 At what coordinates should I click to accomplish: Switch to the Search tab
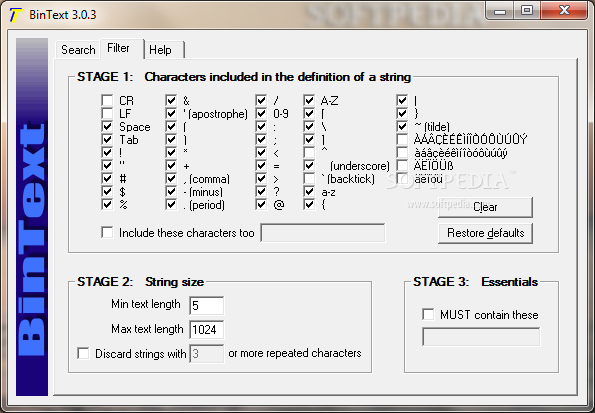pyautogui.click(x=78, y=50)
